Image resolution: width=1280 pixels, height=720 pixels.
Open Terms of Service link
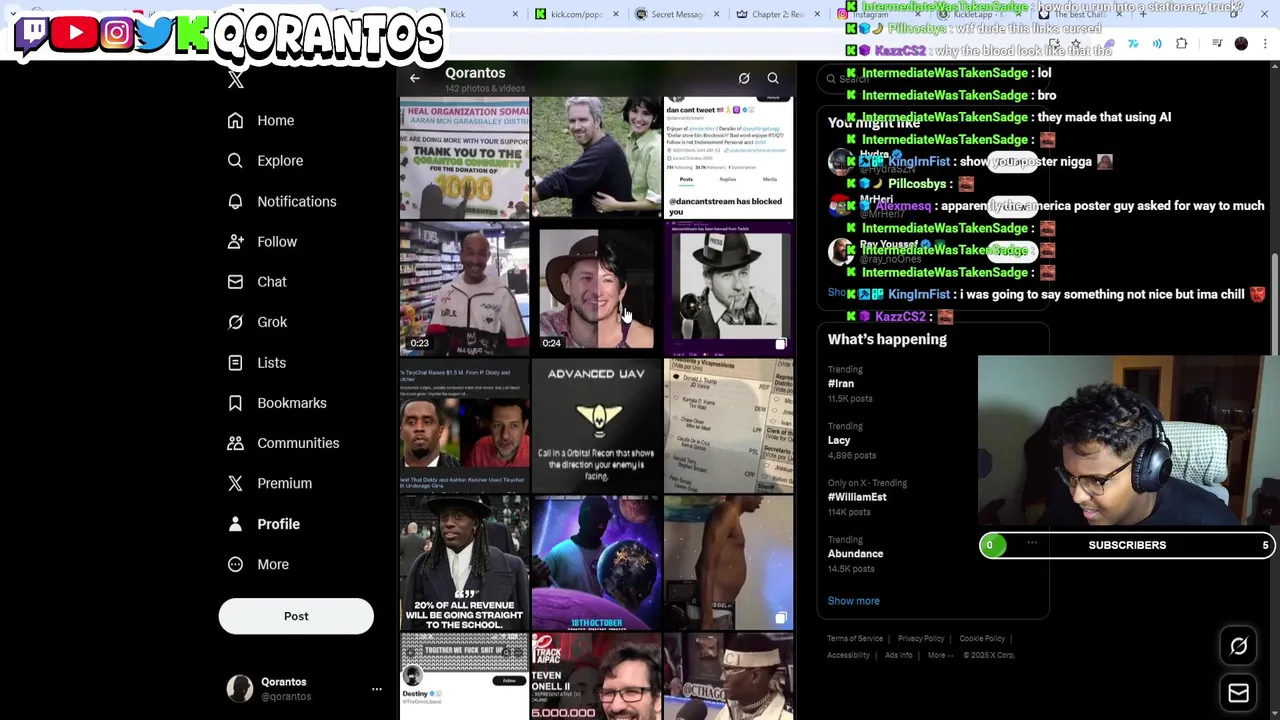(855, 639)
